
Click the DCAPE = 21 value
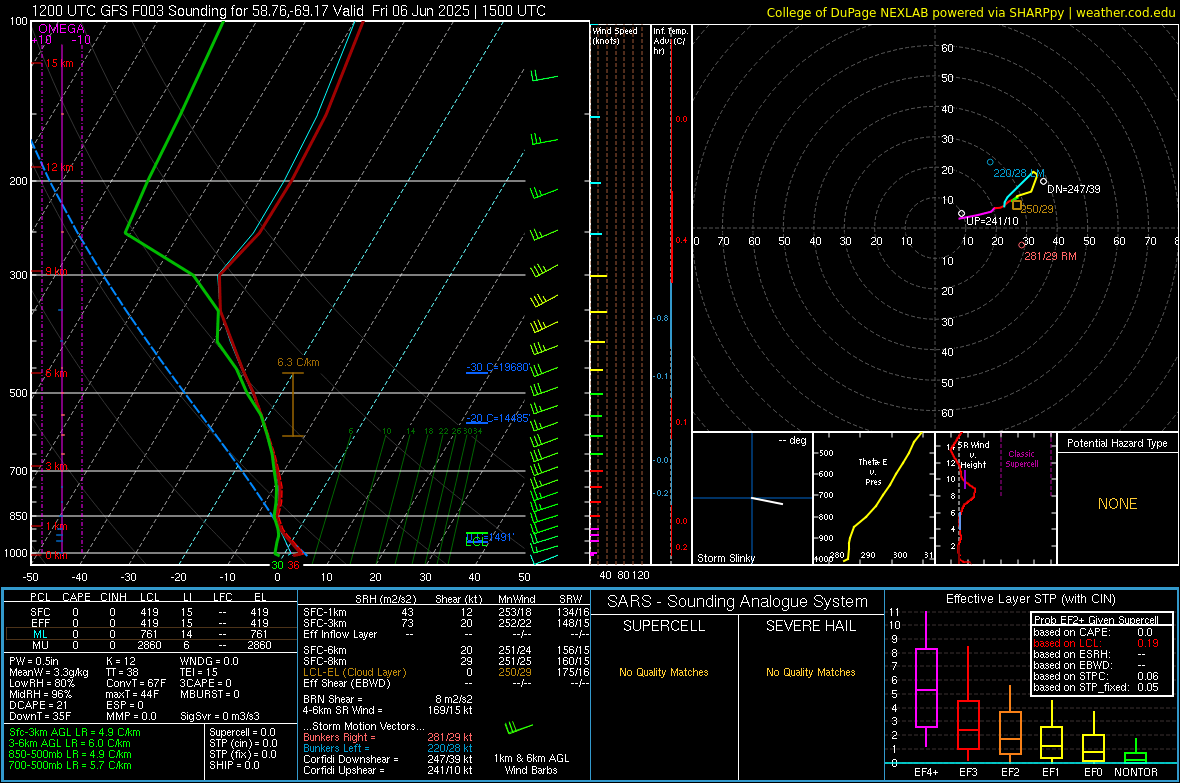pyautogui.click(x=38, y=705)
